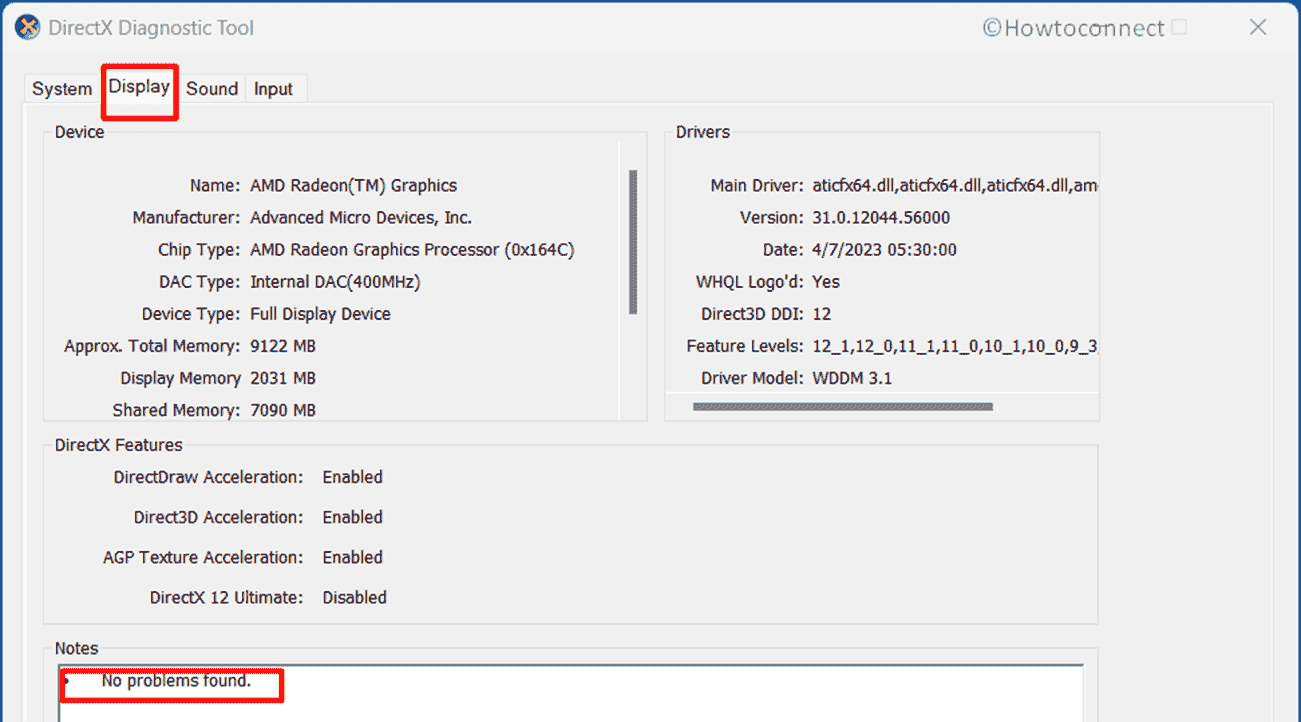Open the Sound tab

212,89
